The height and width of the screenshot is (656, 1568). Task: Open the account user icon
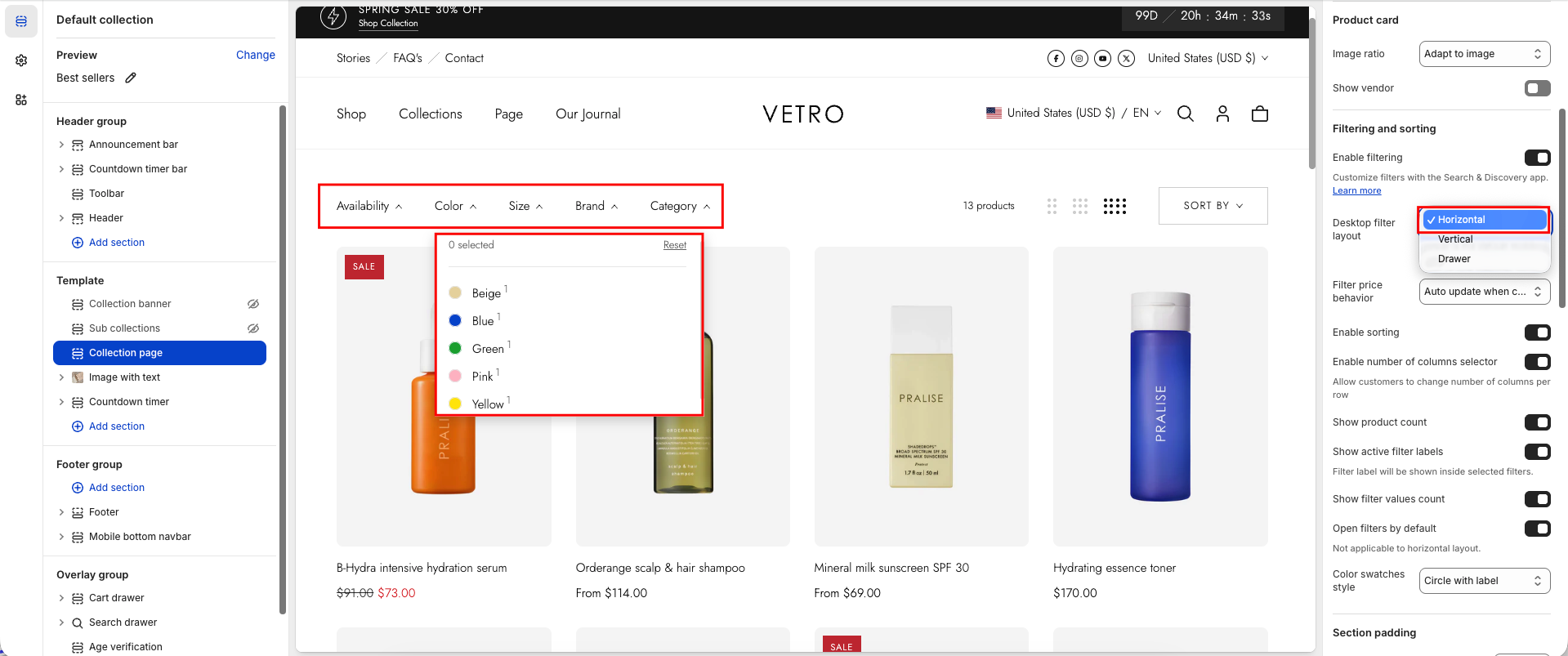point(1222,114)
